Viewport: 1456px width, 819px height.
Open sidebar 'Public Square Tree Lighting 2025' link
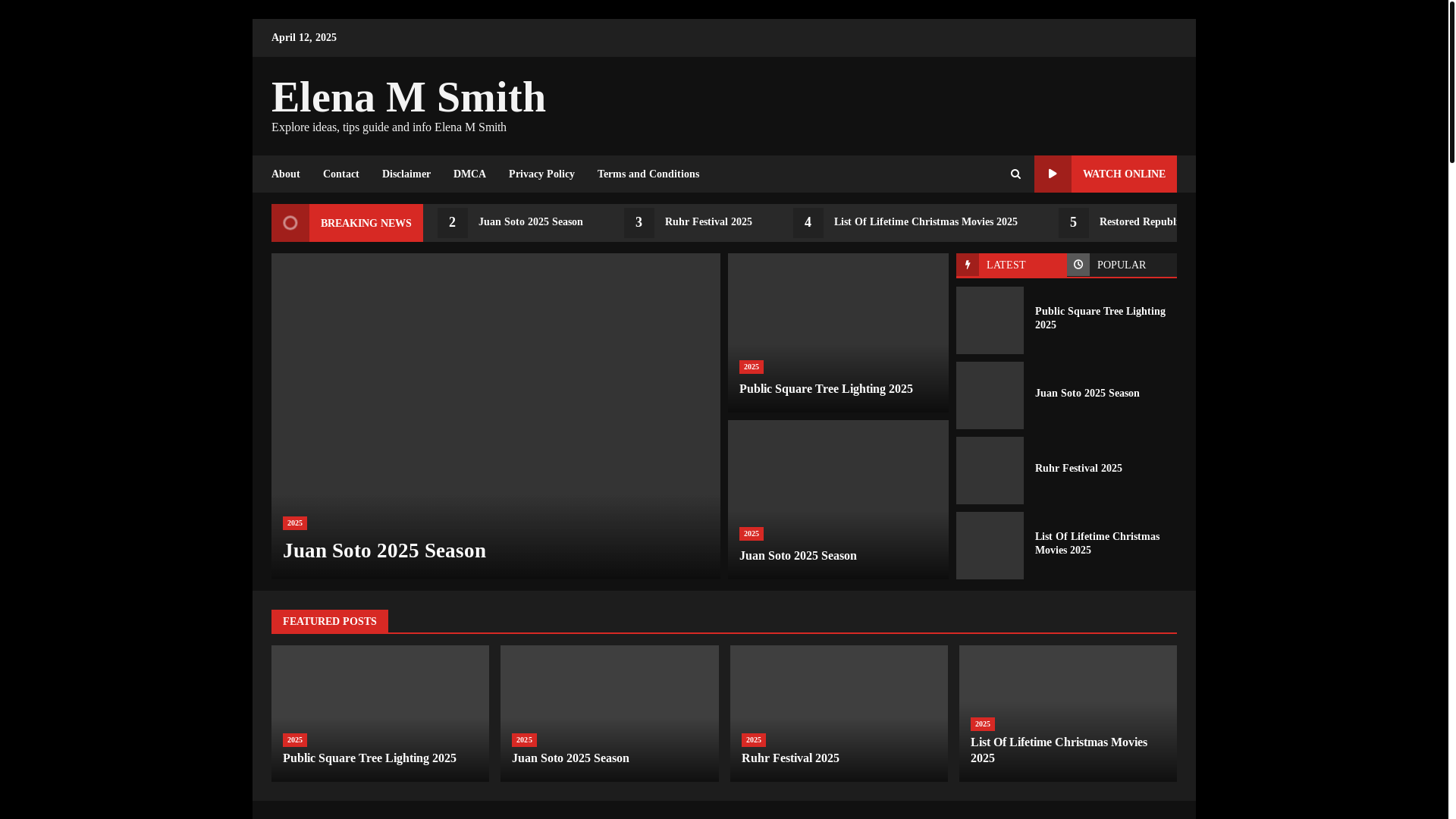point(1100,318)
